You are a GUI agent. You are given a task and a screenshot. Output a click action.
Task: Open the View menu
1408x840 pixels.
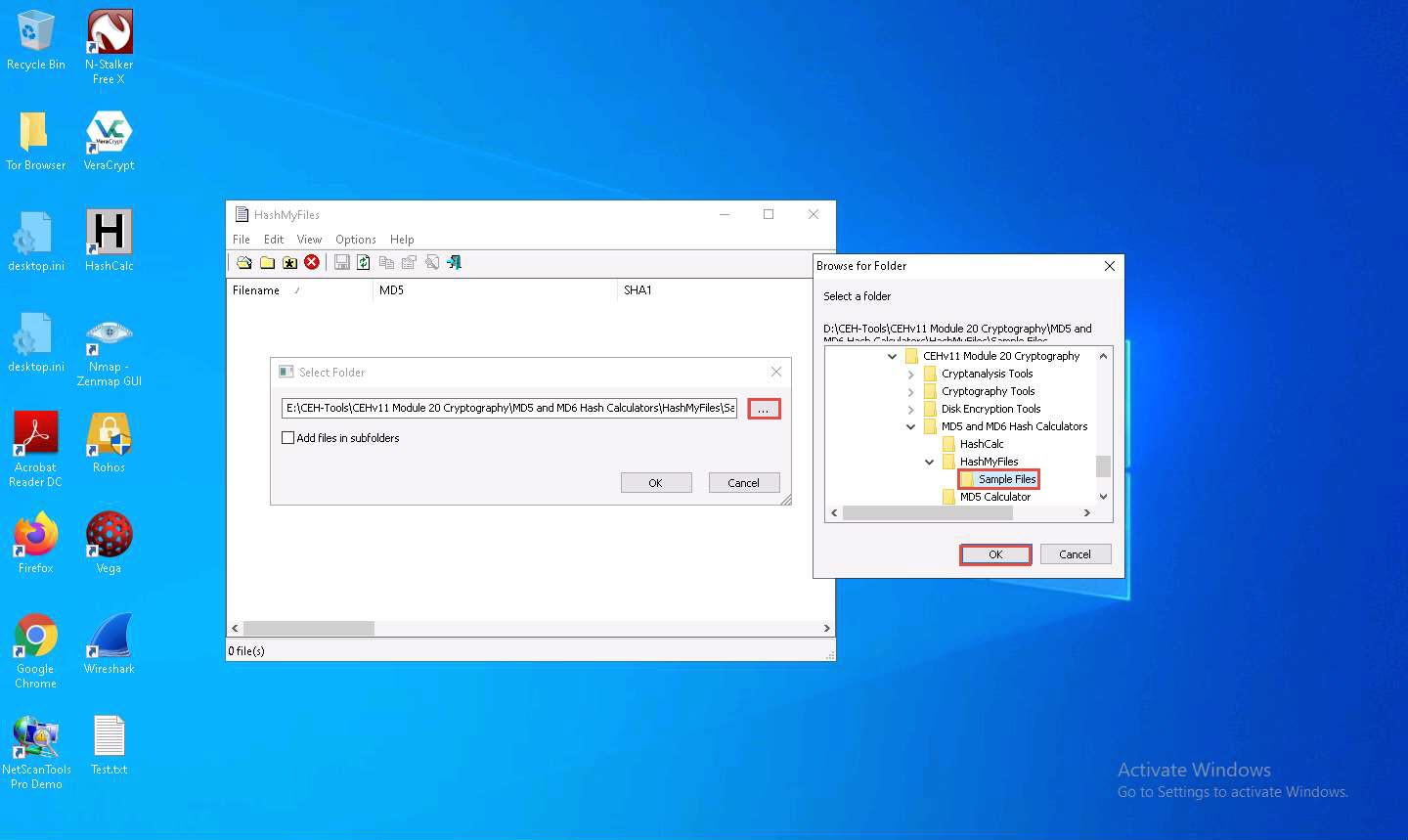(x=309, y=240)
